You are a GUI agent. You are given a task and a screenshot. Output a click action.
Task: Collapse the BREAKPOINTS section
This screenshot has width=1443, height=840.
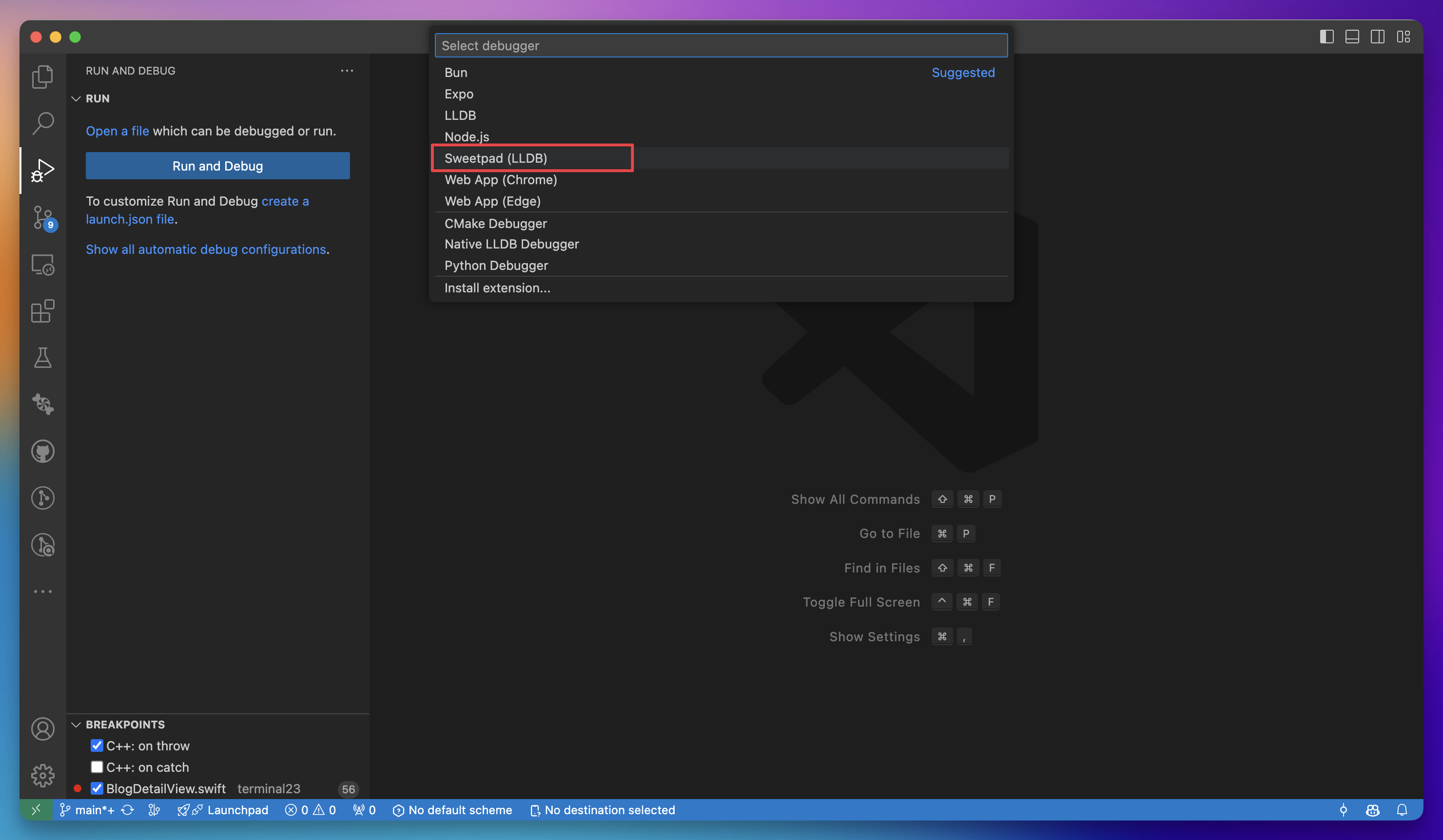76,725
